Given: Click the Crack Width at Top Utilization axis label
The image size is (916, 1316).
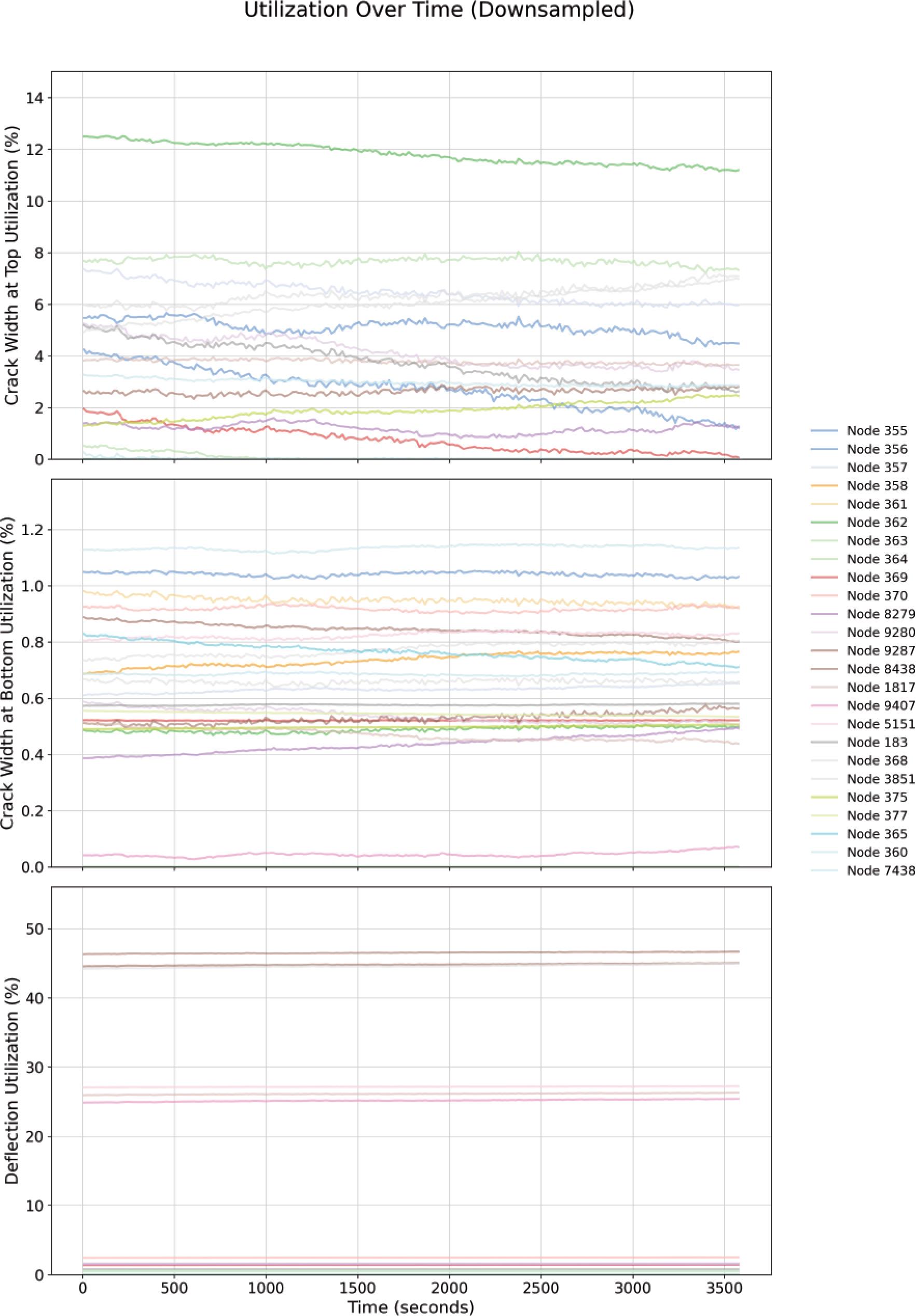Looking at the screenshot, I should point(11,265).
